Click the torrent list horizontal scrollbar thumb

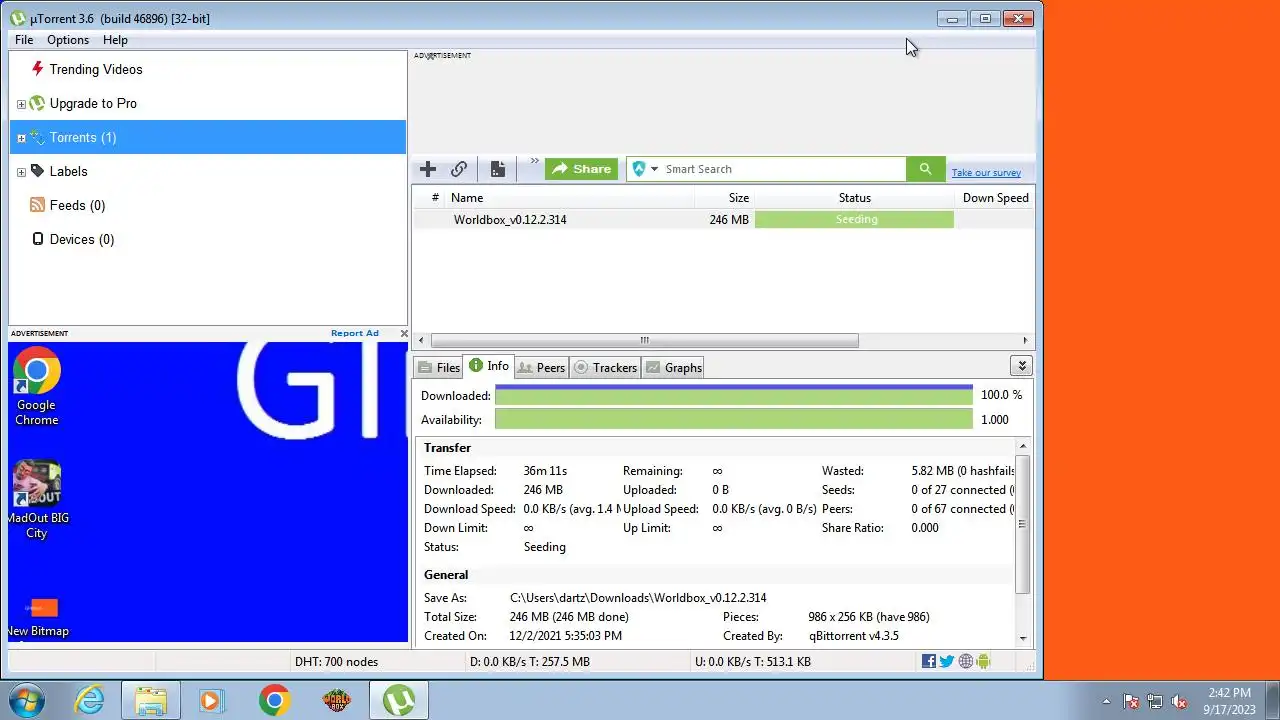point(644,340)
